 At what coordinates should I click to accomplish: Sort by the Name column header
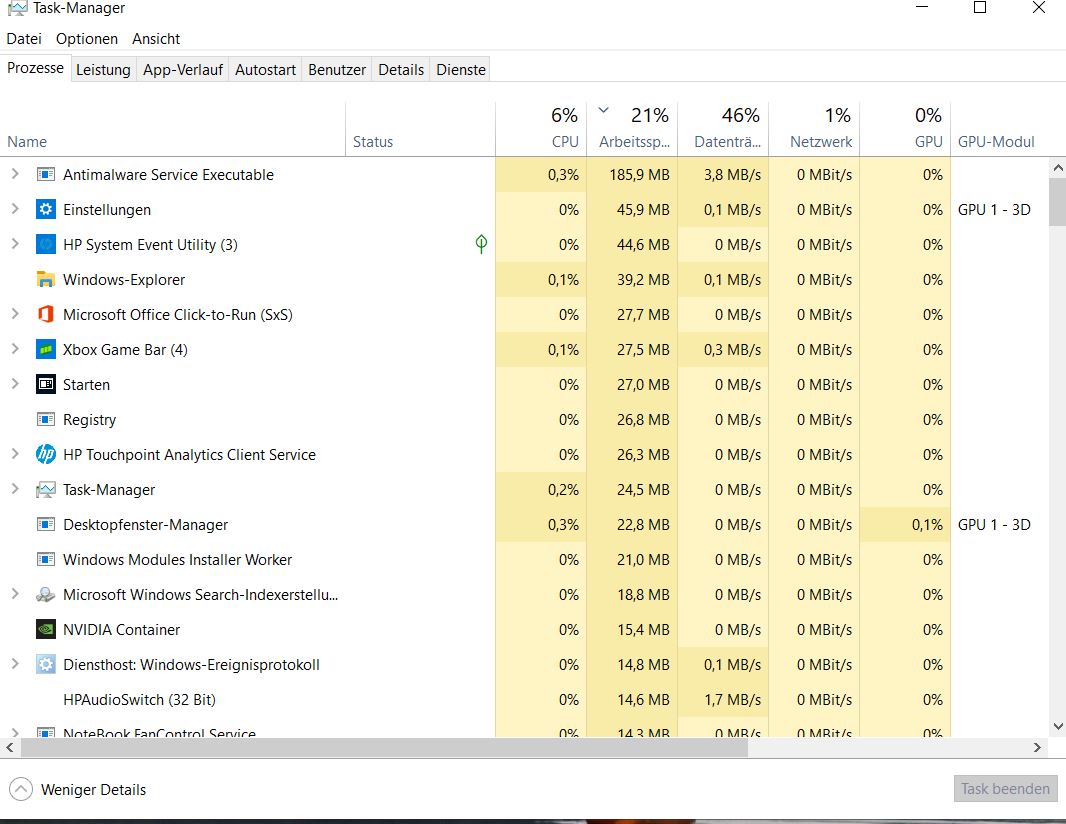point(173,129)
